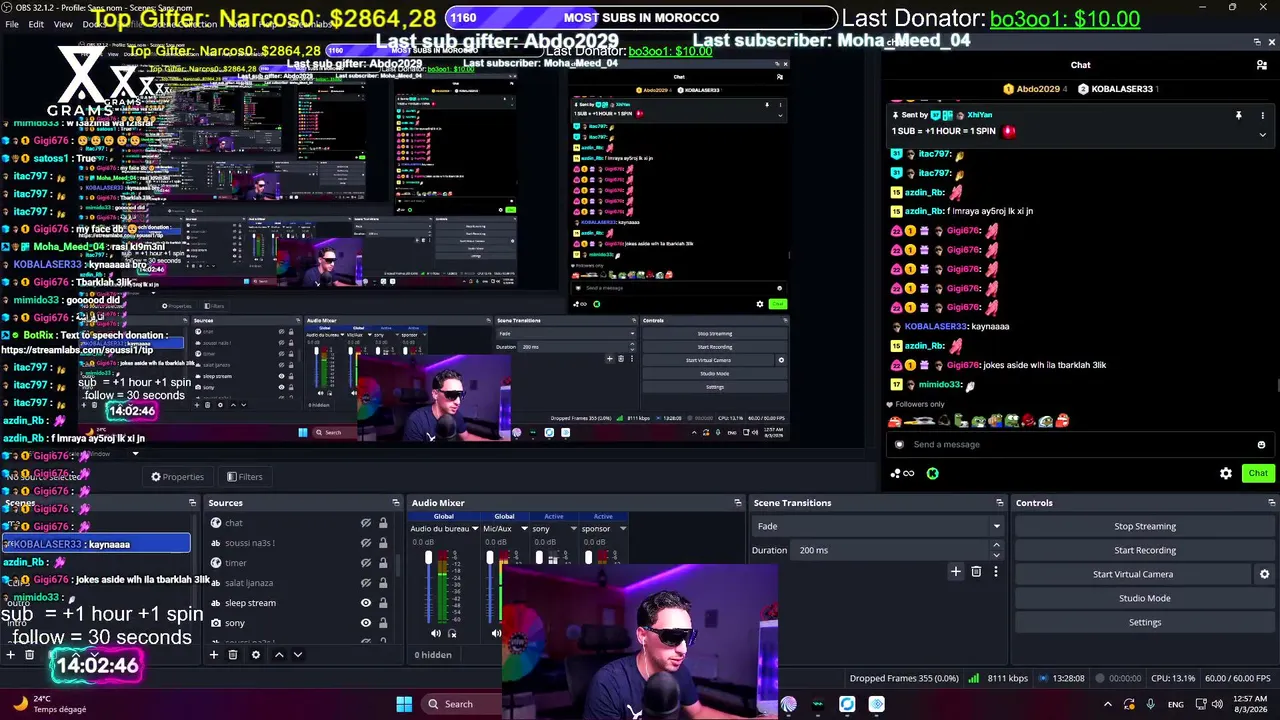Mute the Audio du bureau speaker icon
This screenshot has height=720, width=1280.
point(436,633)
